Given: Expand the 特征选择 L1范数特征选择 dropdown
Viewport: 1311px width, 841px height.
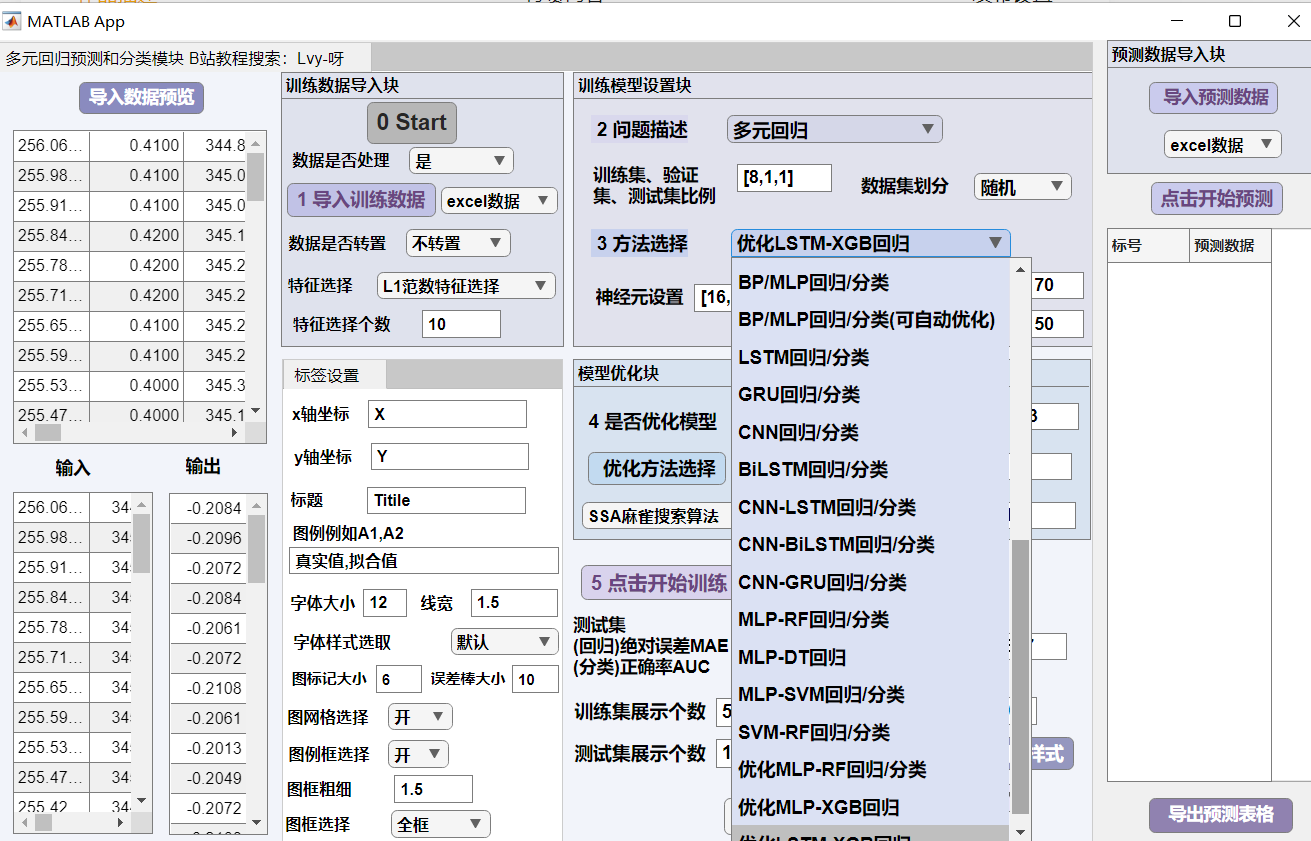Looking at the screenshot, I should pyautogui.click(x=466, y=286).
